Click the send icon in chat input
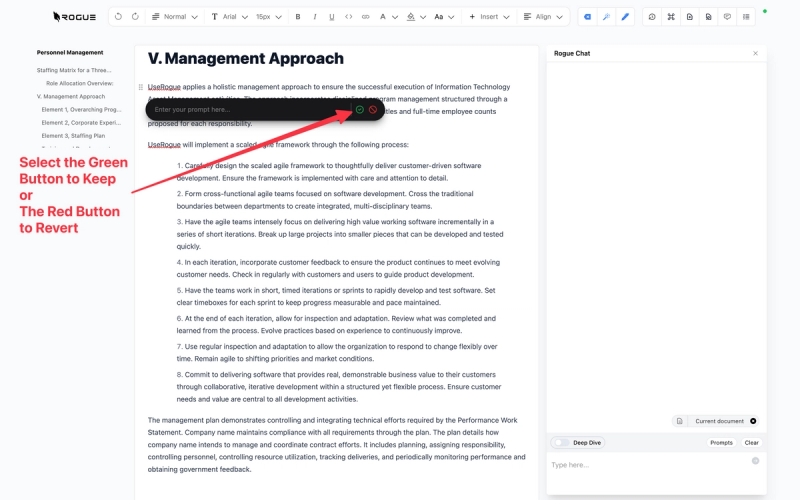The width and height of the screenshot is (800, 500). [x=756, y=461]
